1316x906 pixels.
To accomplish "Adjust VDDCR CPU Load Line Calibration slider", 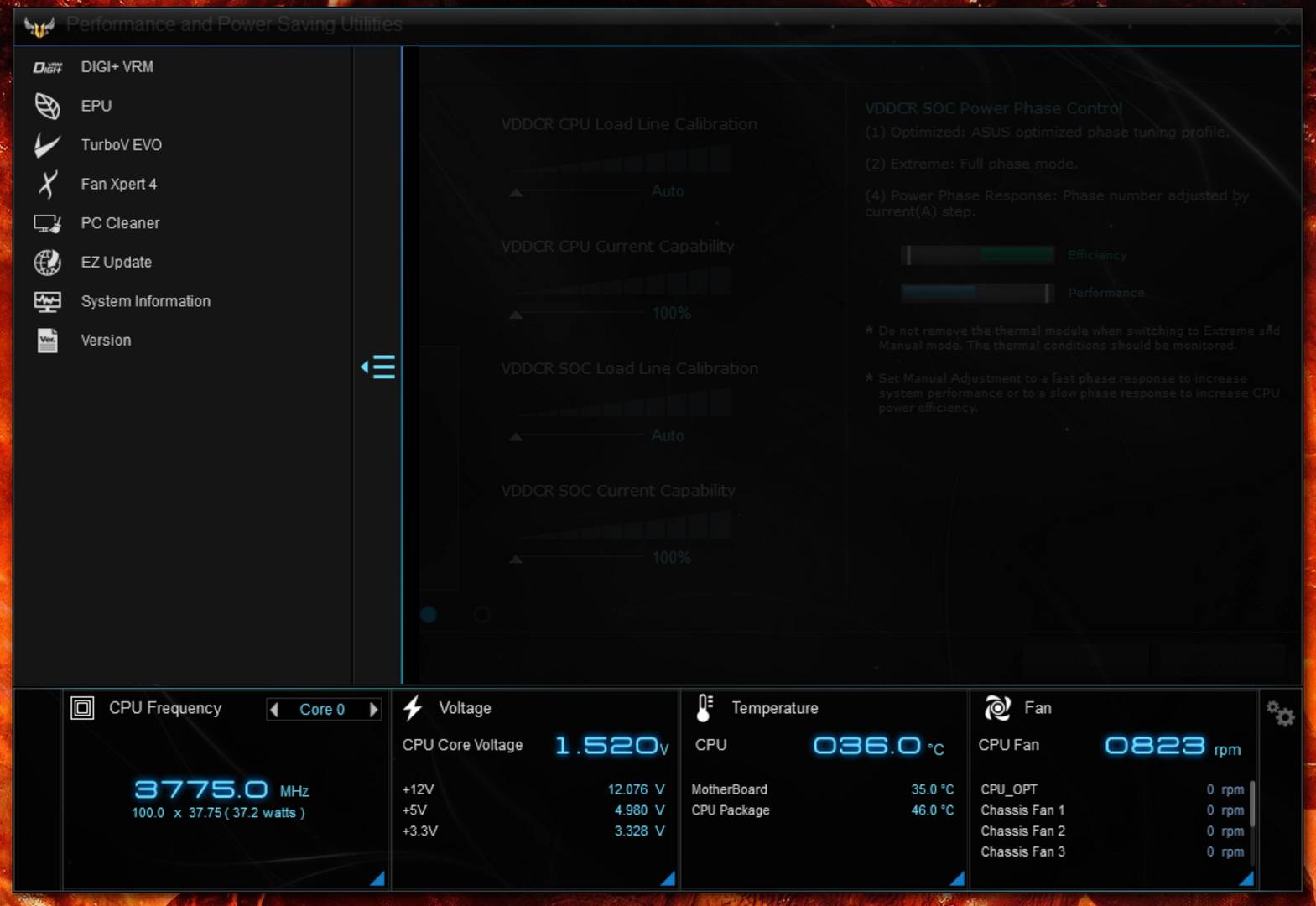I will tap(516, 193).
